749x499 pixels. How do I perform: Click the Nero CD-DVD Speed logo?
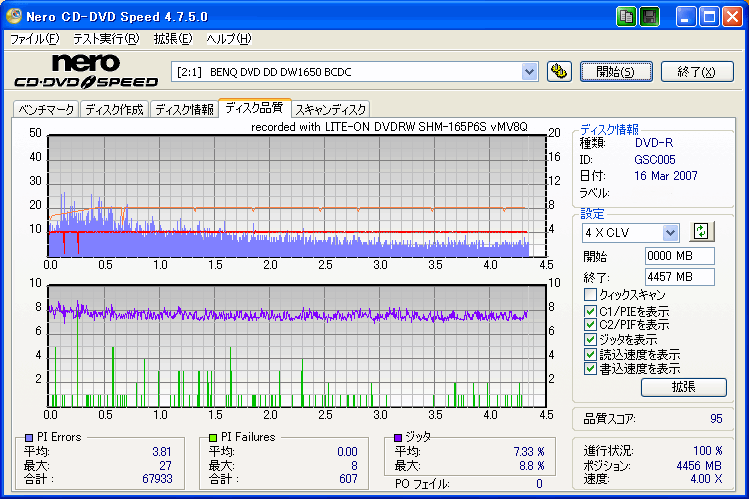(x=85, y=71)
